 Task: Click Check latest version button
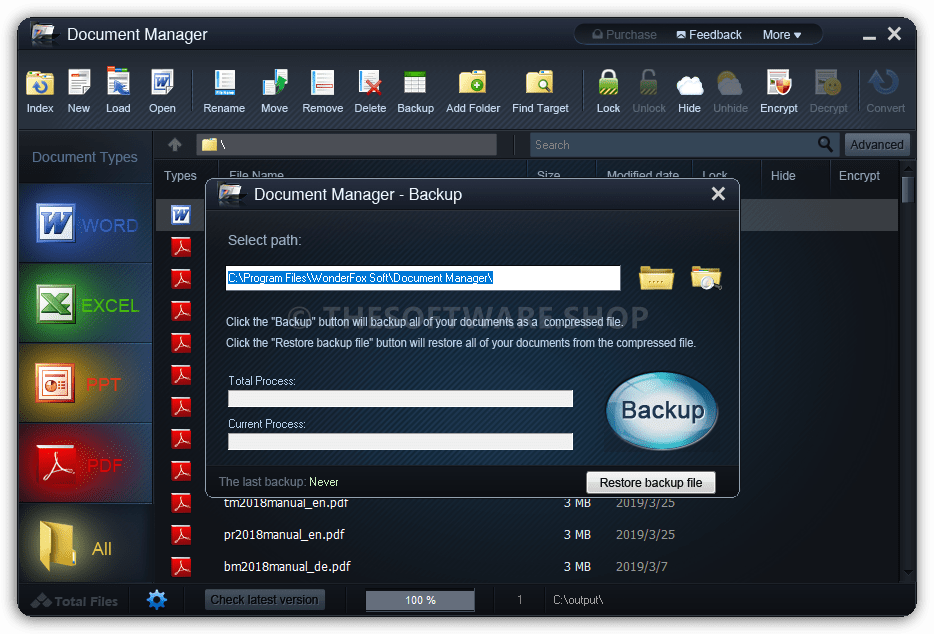[x=264, y=599]
